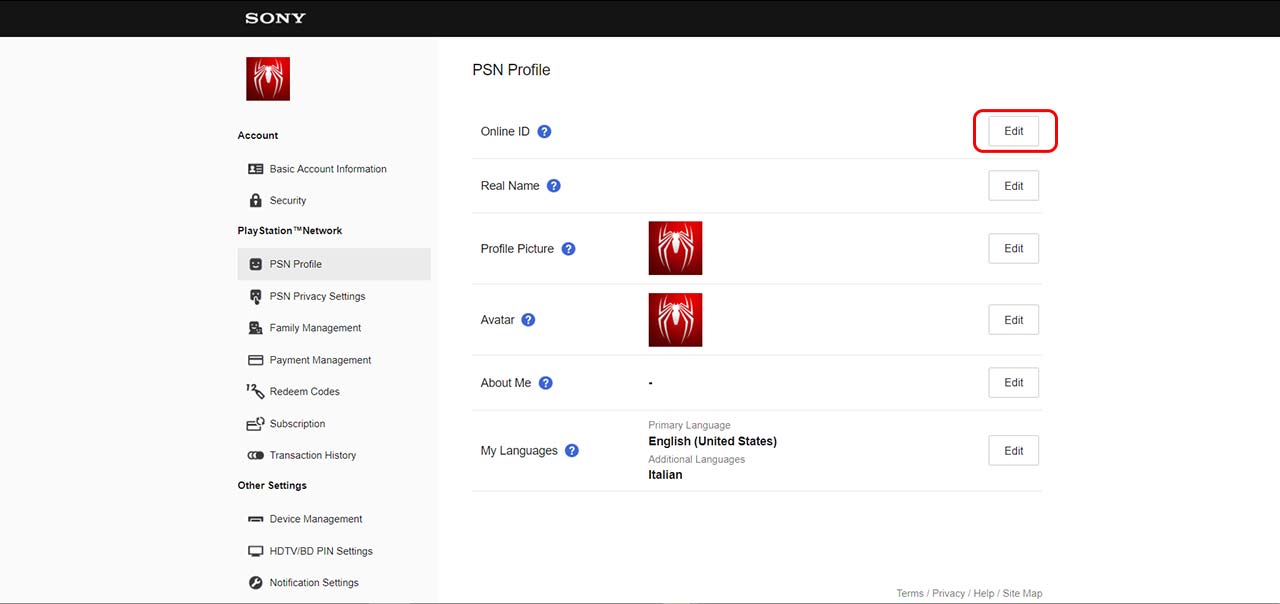Open the My Languages help icon

[x=571, y=451]
